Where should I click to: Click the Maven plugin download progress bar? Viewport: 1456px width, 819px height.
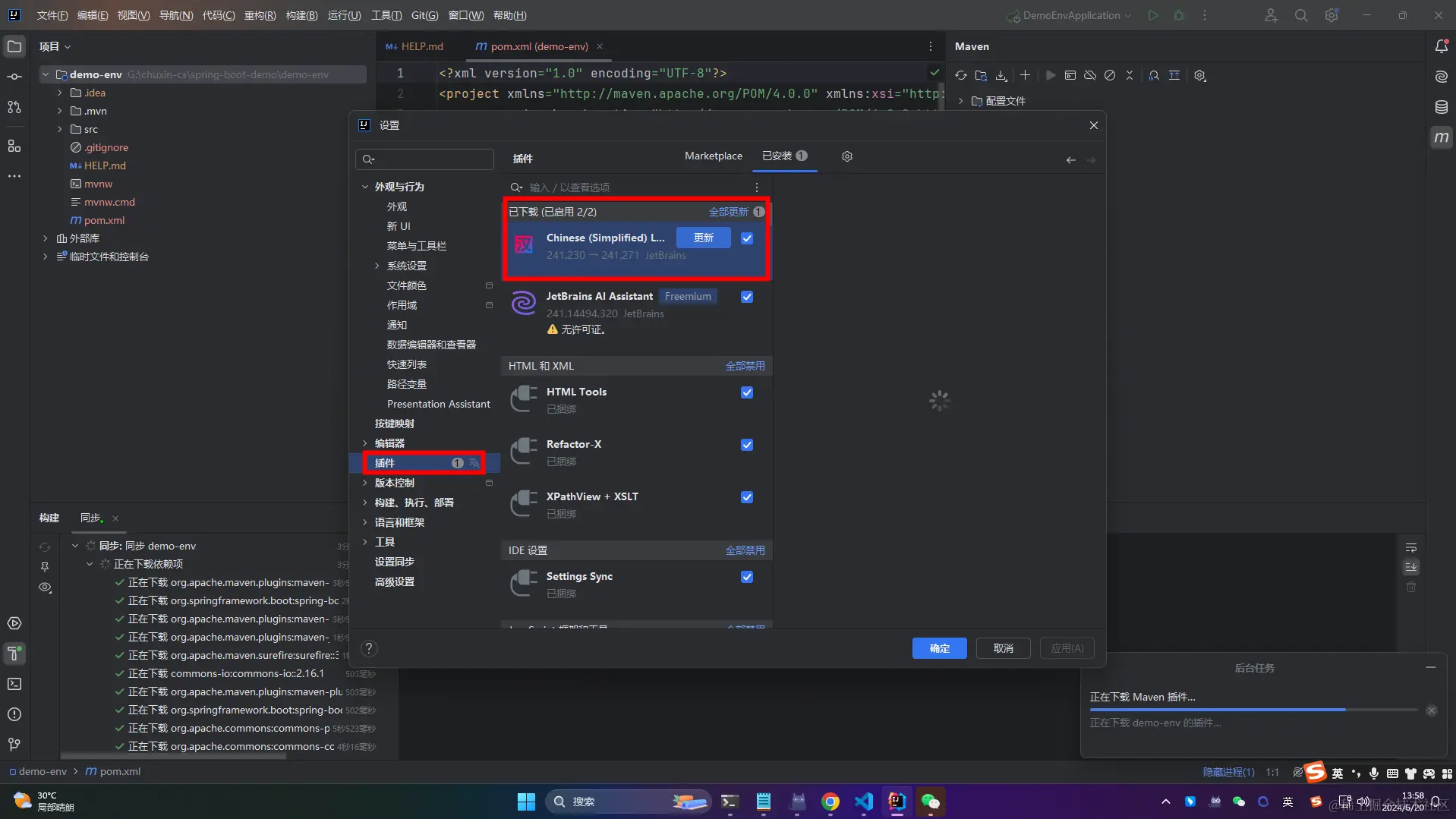point(1253,710)
